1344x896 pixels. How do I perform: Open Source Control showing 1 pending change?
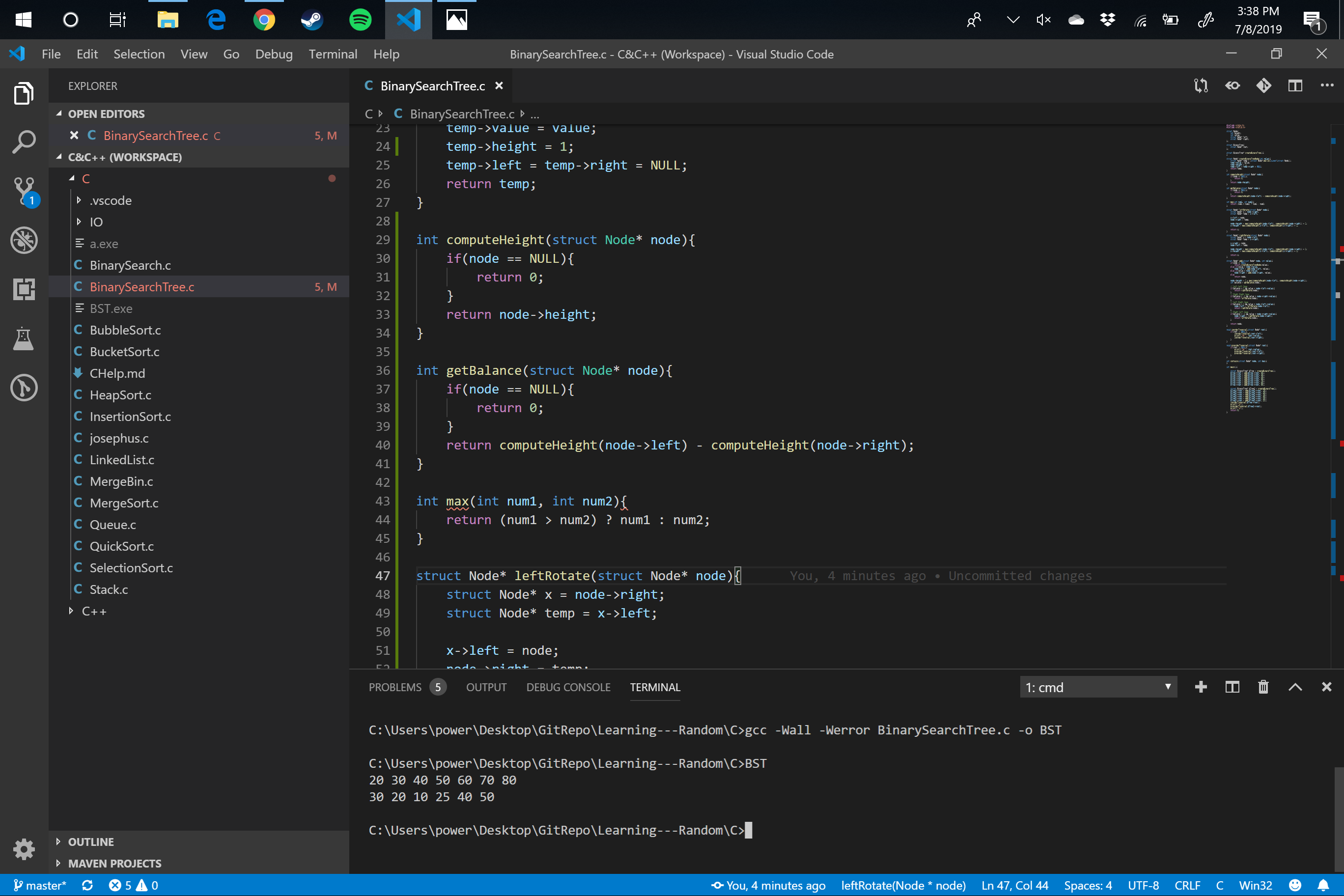pyautogui.click(x=24, y=192)
